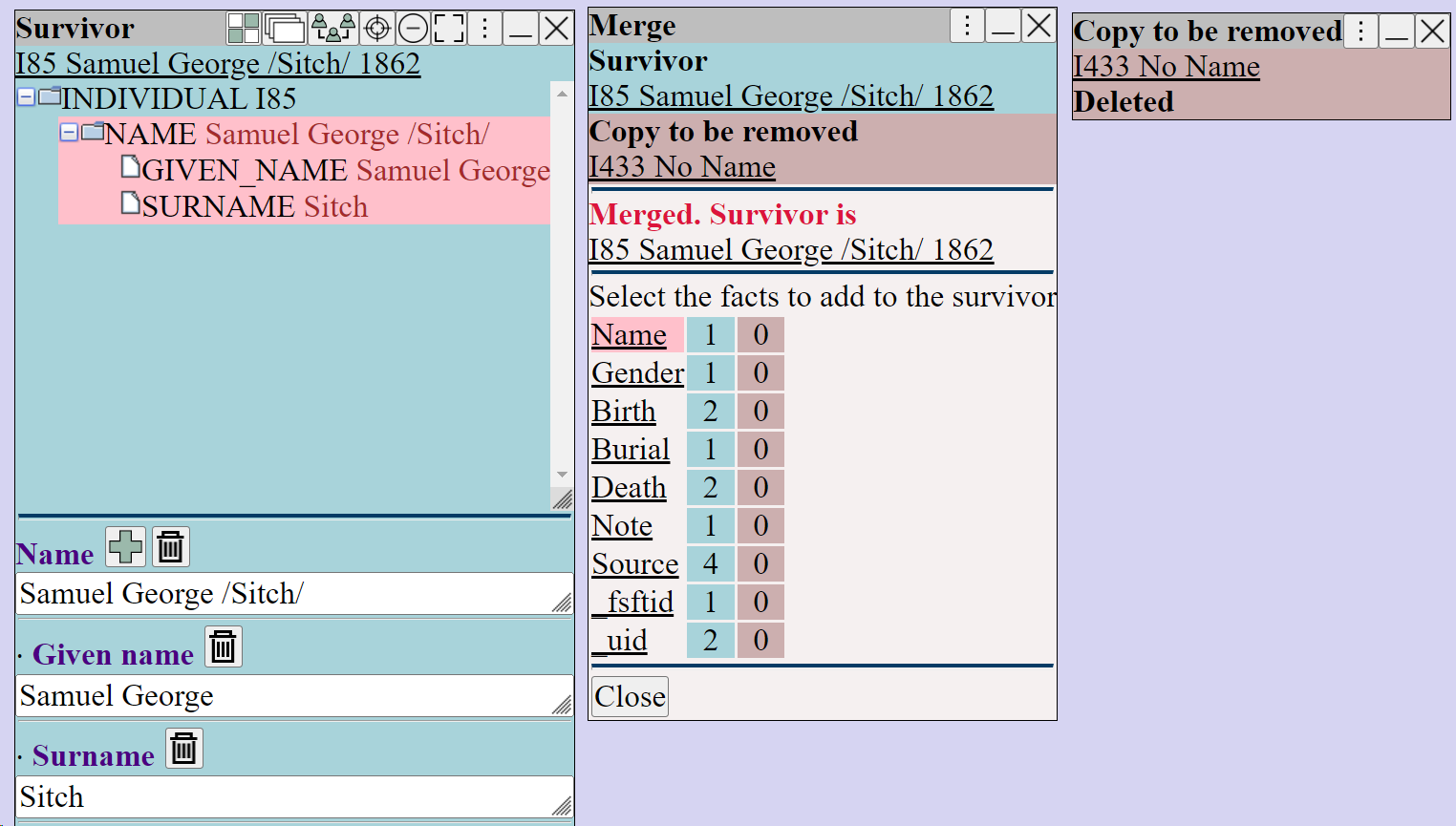The image size is (1456, 826).
Task: Click the file icon beside SURNAME
Action: tap(131, 203)
